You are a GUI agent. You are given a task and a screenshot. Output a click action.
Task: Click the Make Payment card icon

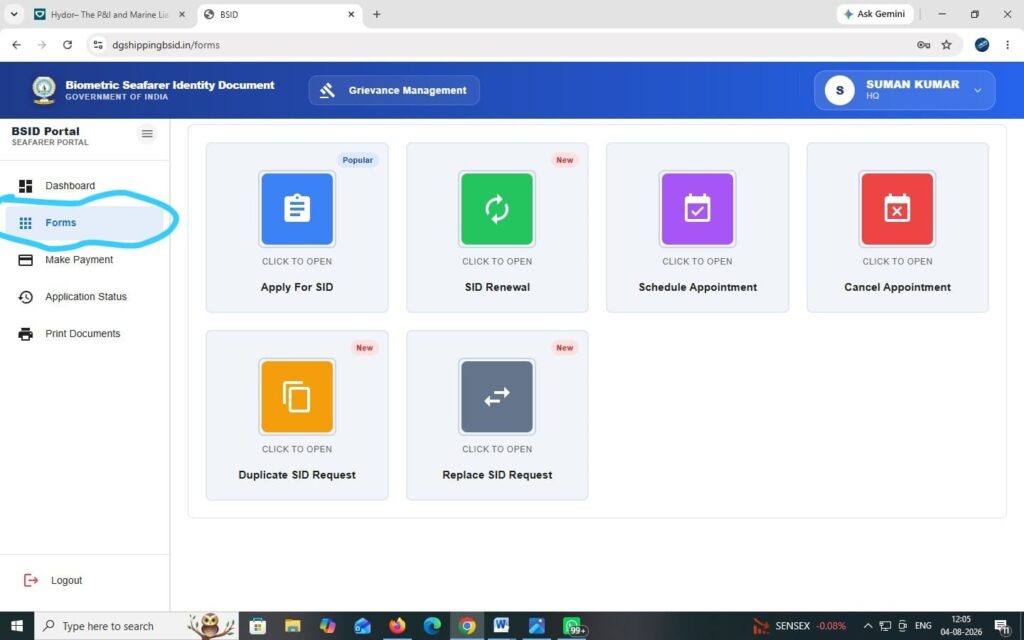pos(25,260)
